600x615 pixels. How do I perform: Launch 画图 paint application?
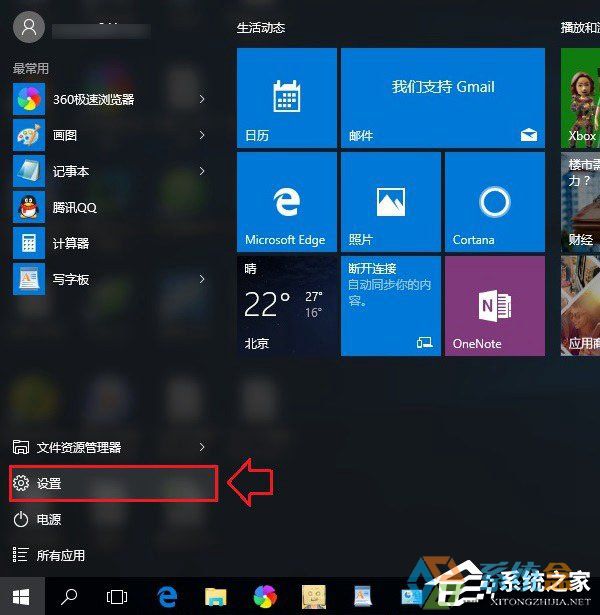tap(110, 135)
